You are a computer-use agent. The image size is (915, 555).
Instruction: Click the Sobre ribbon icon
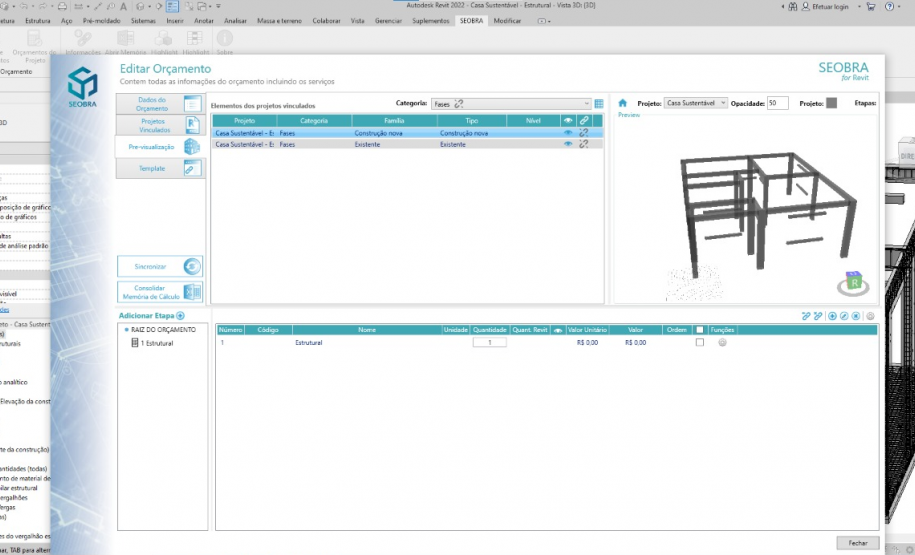(225, 42)
